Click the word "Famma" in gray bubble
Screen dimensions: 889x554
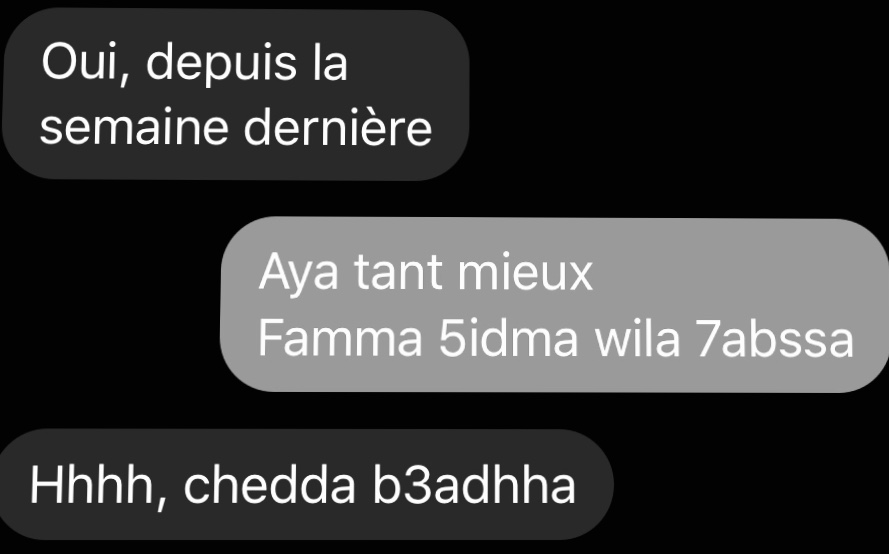point(340,339)
